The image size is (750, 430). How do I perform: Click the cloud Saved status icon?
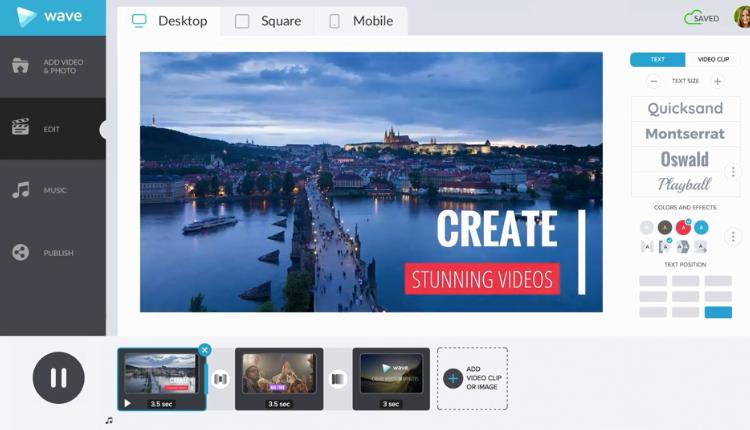click(x=694, y=18)
